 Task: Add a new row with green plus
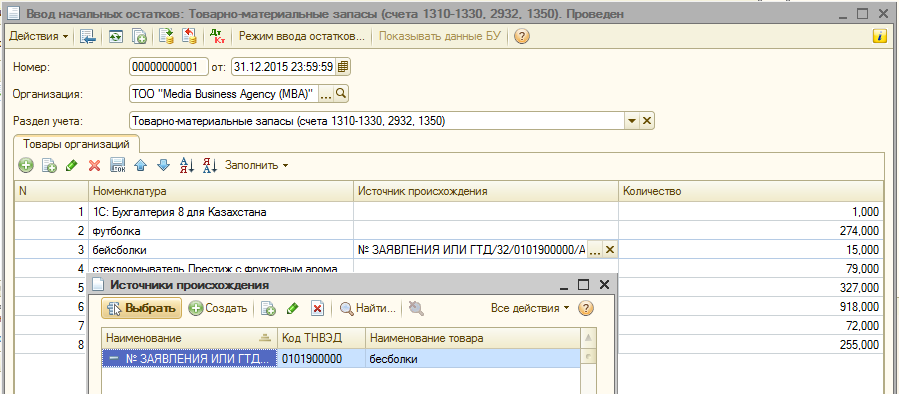tap(26, 166)
